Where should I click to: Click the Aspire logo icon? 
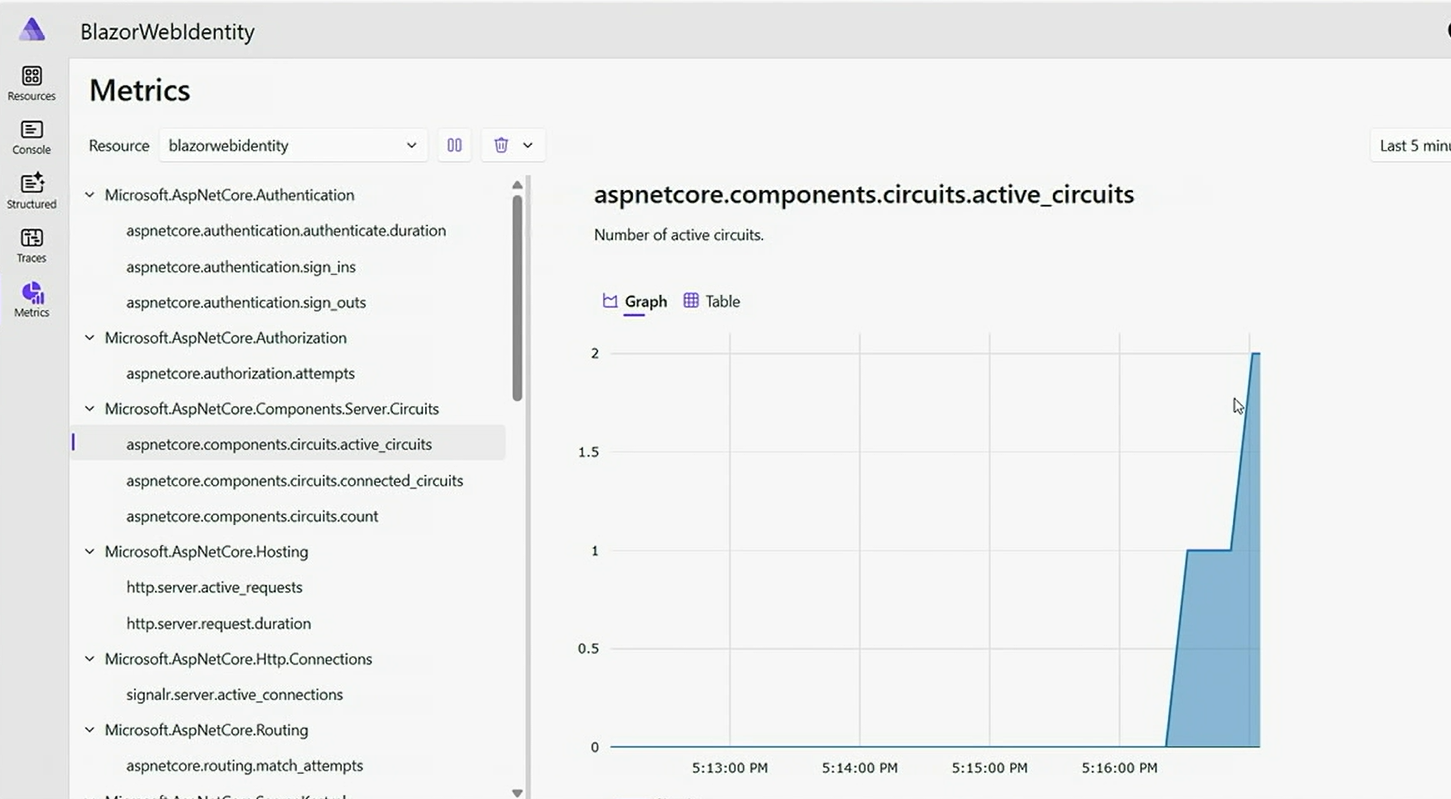coord(32,30)
